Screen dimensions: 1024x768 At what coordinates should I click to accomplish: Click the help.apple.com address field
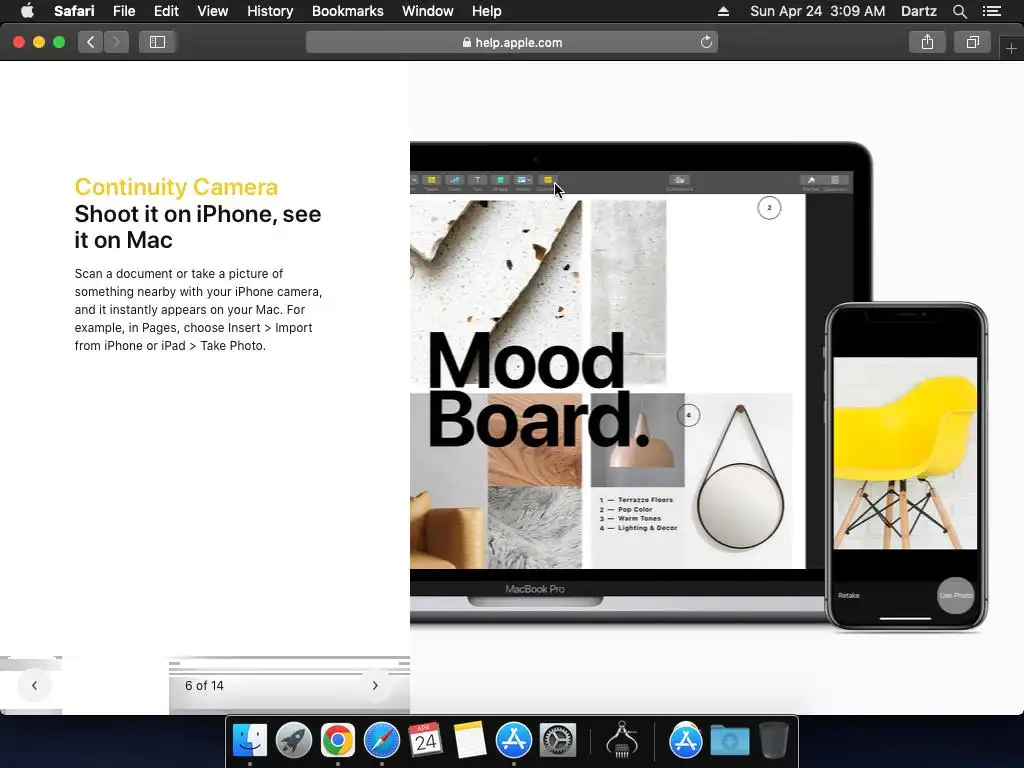[x=511, y=42]
